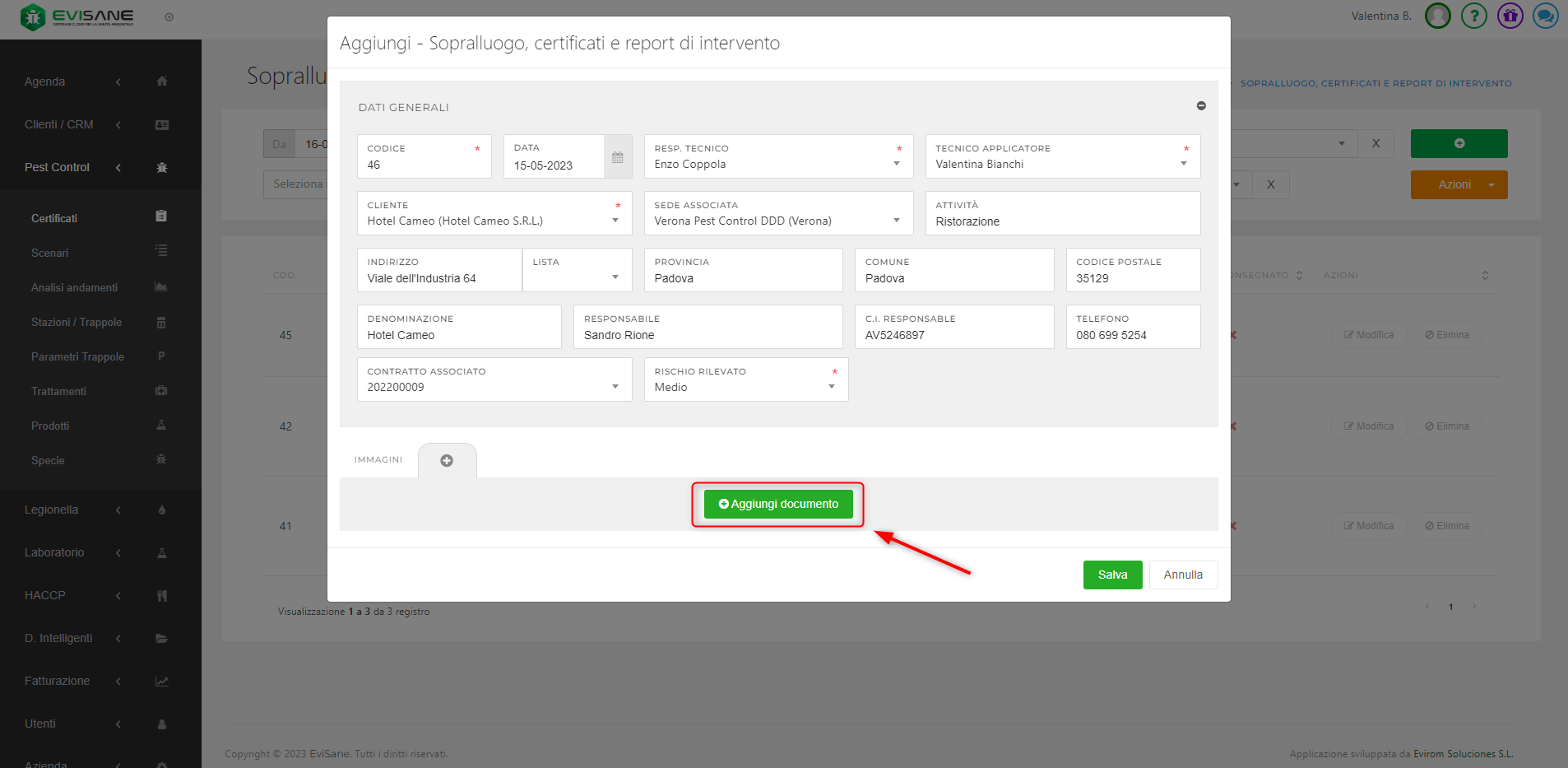1568x768 pixels.
Task: Open the gift icon in header
Action: pyautogui.click(x=1510, y=16)
